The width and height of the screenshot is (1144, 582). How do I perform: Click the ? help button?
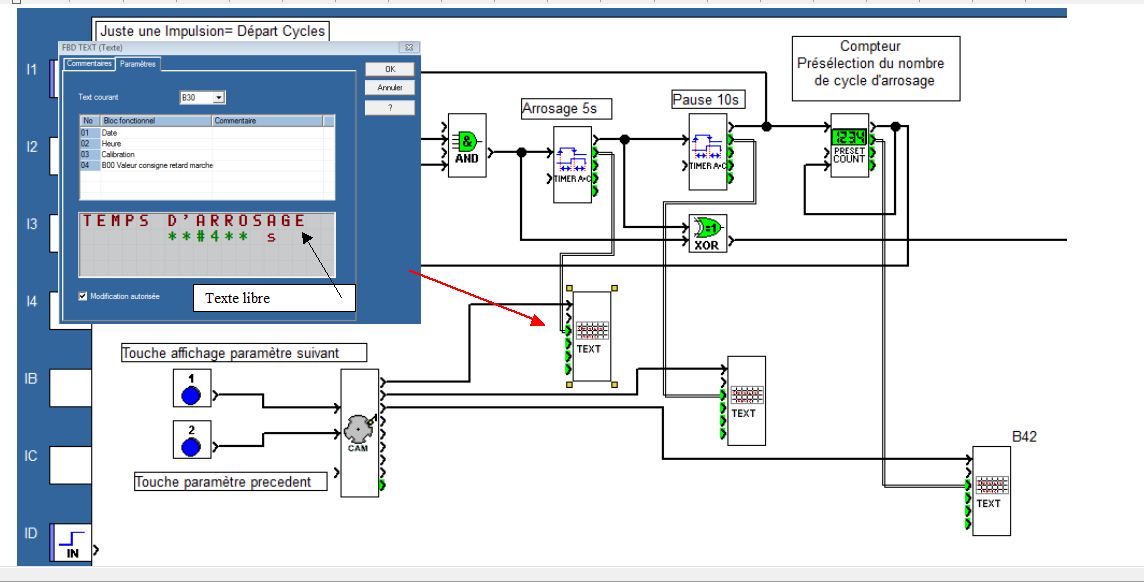390,106
